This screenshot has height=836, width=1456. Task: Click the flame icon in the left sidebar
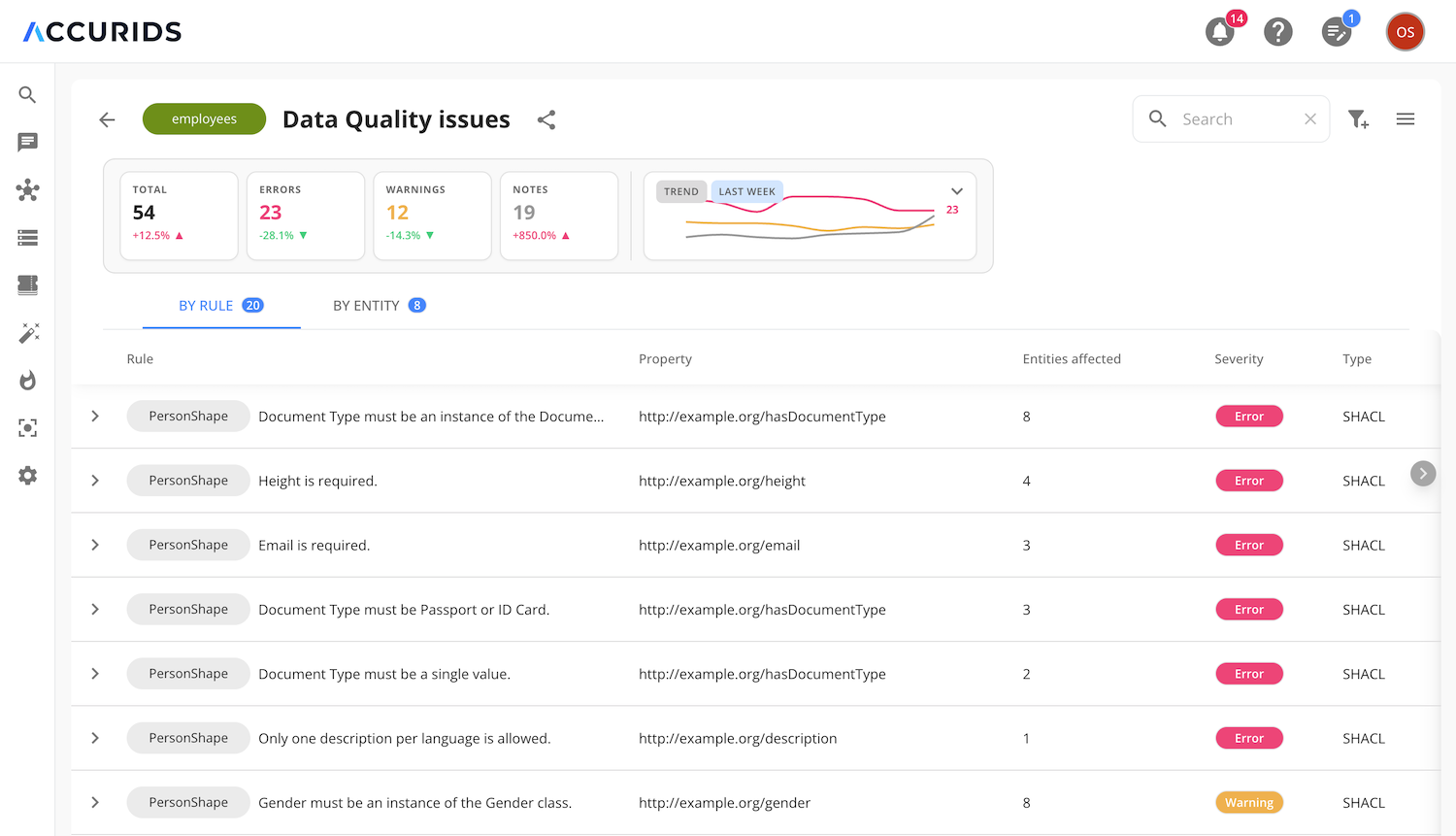coord(27,381)
